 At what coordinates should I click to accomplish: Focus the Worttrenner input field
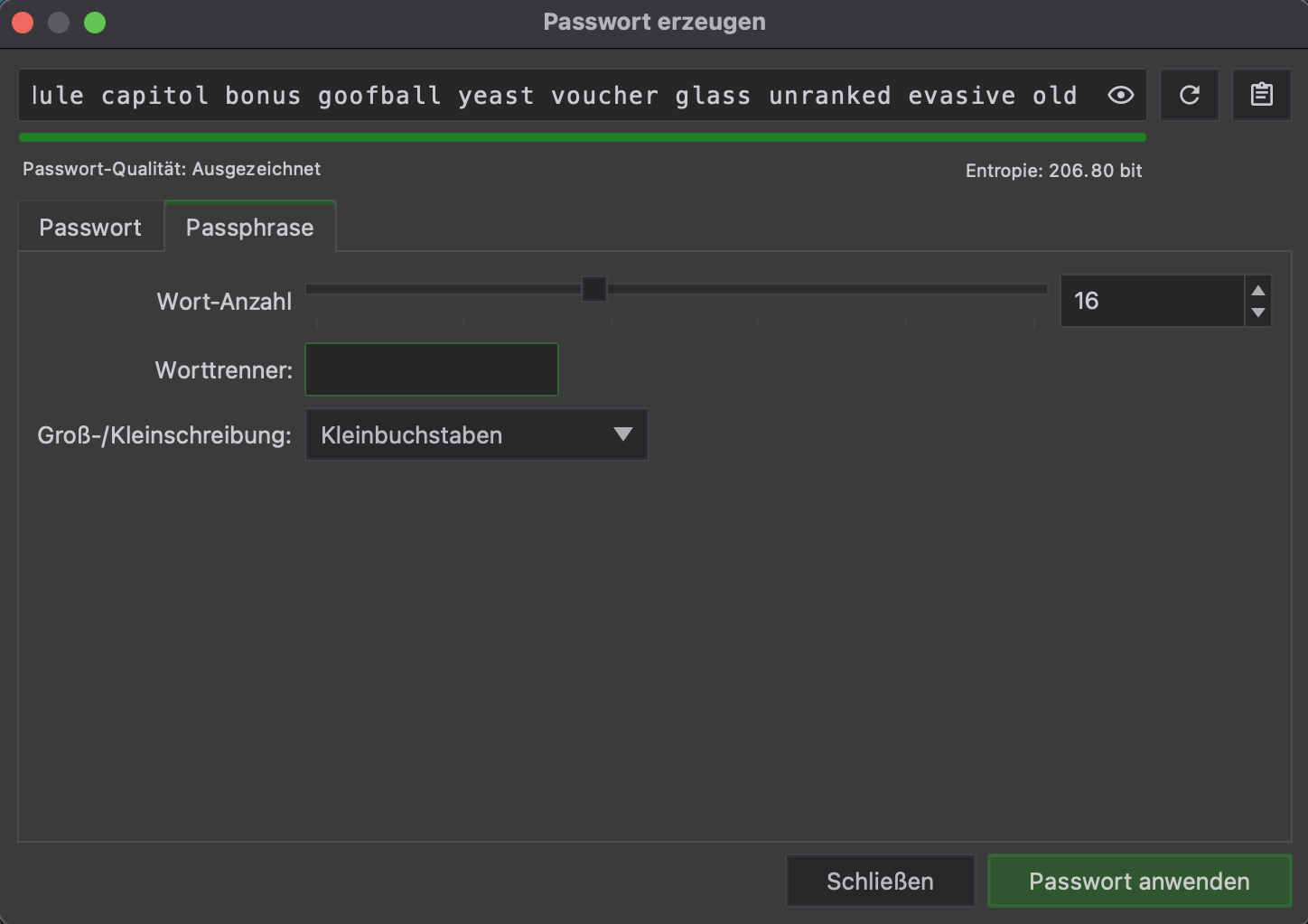(x=432, y=369)
